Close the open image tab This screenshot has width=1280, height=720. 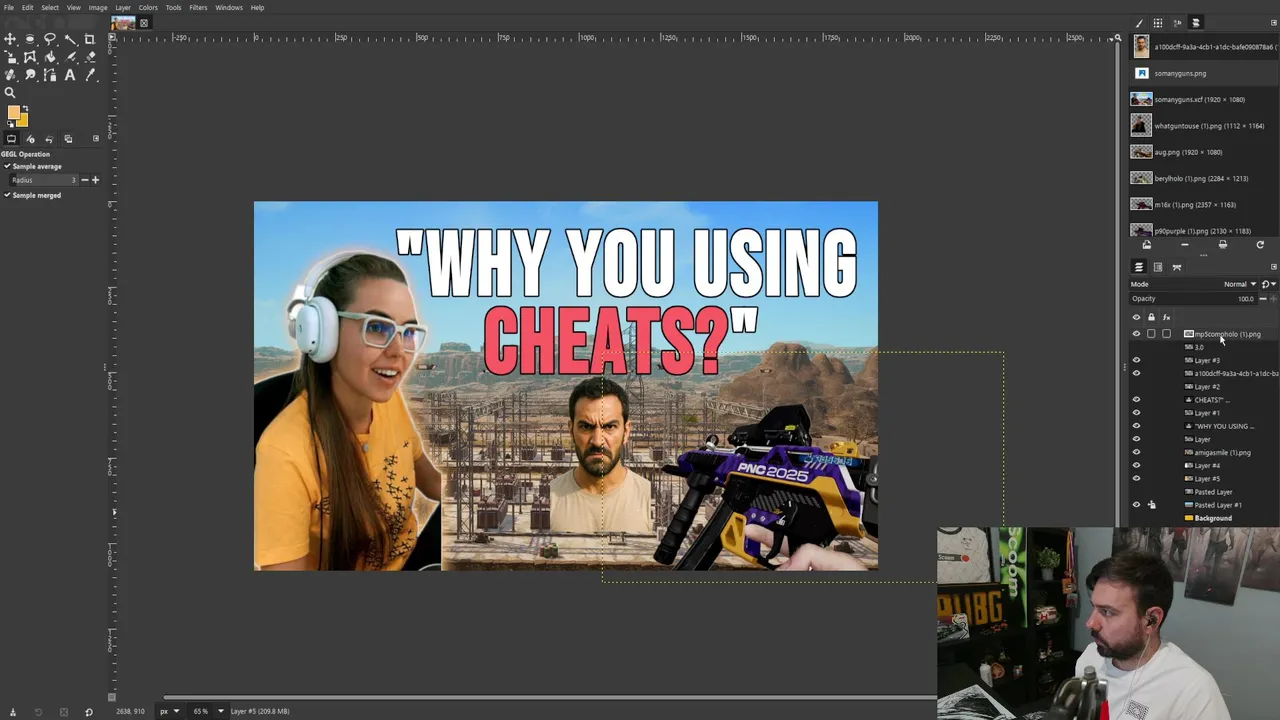pos(143,23)
